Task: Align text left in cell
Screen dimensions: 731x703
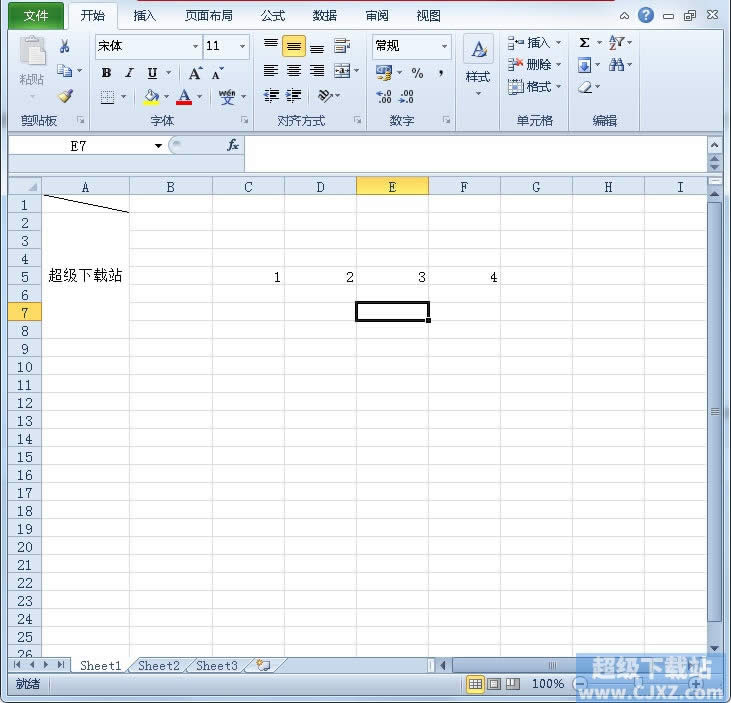Action: tap(271, 71)
